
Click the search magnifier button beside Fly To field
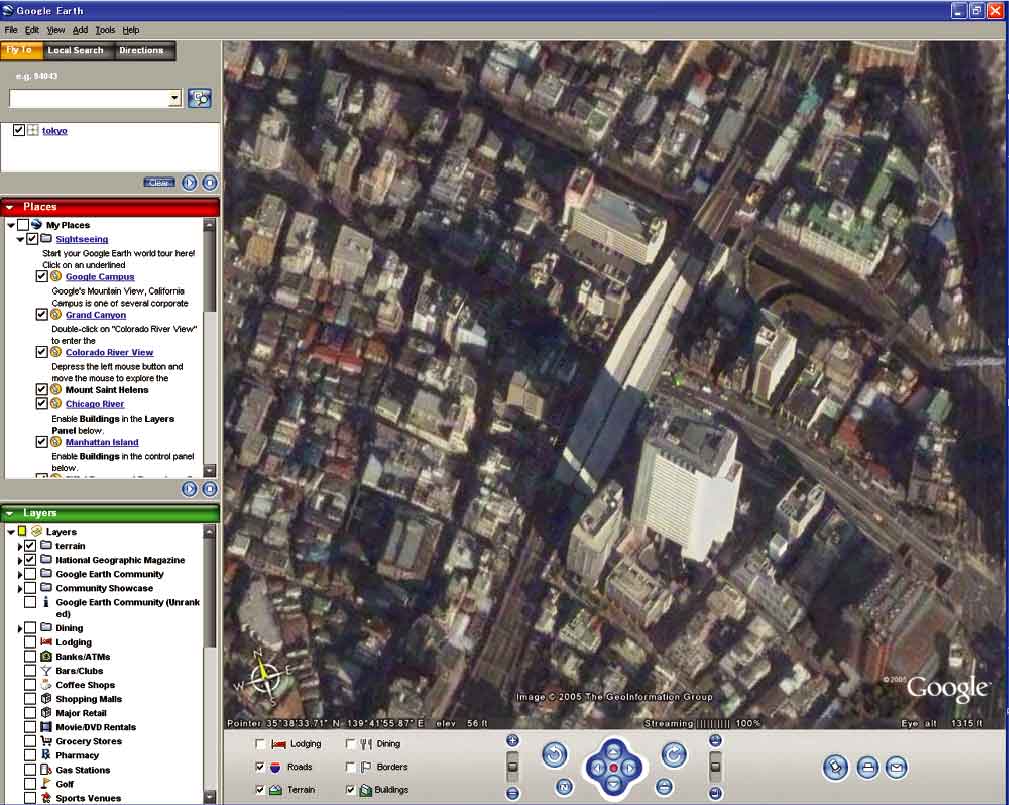point(199,98)
